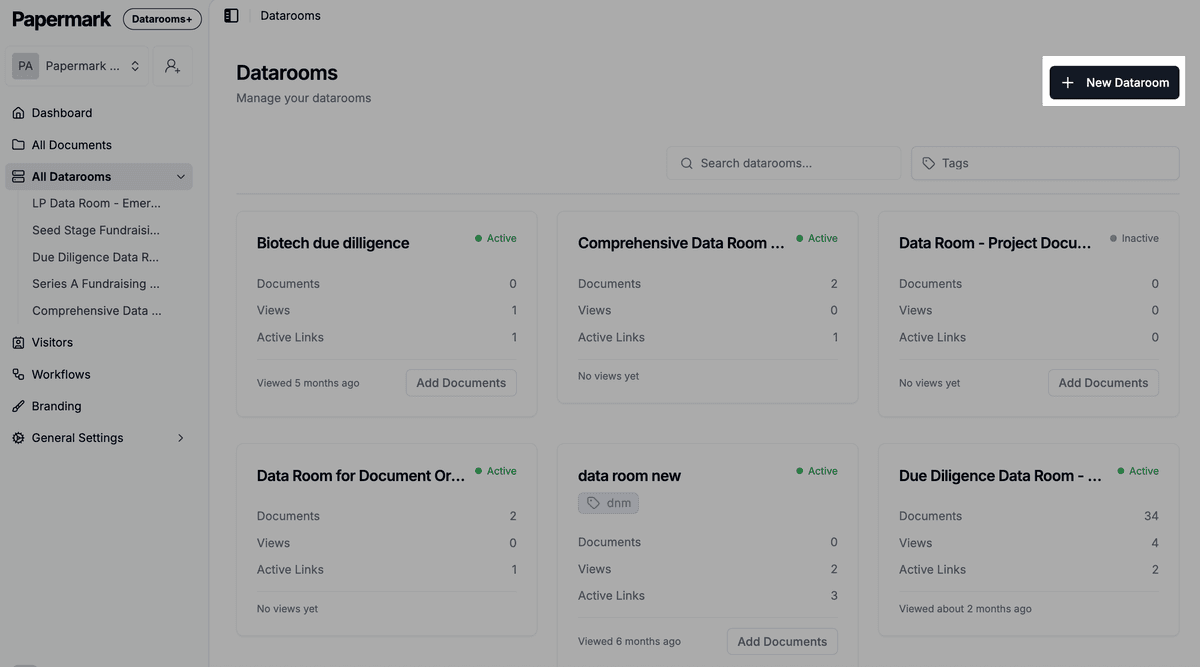1200x667 pixels.
Task: Click "Viewed 5 months ago" text
Action: [x=308, y=383]
